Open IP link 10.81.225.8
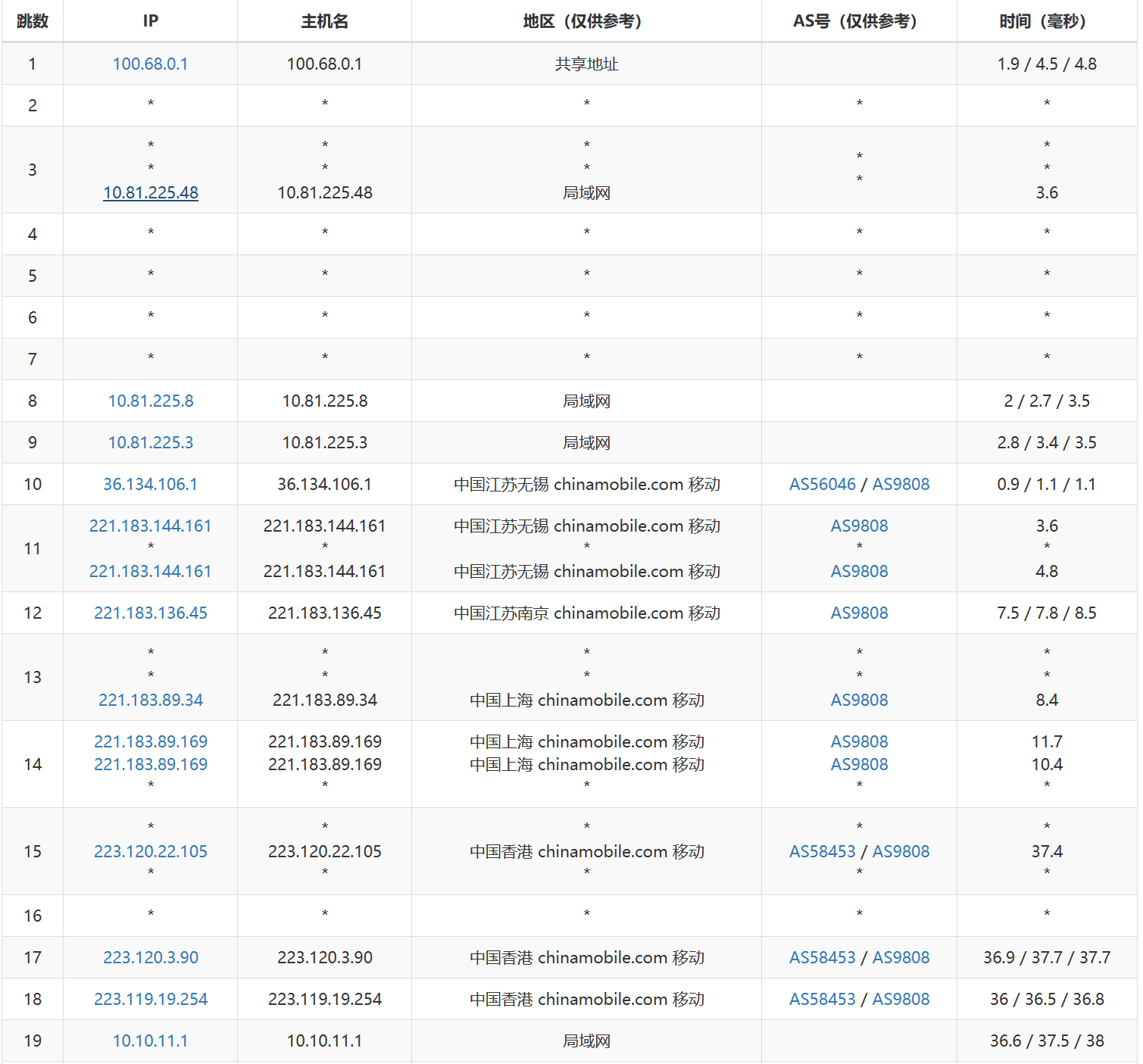Screen dimensions: 1143x1064 151,401
